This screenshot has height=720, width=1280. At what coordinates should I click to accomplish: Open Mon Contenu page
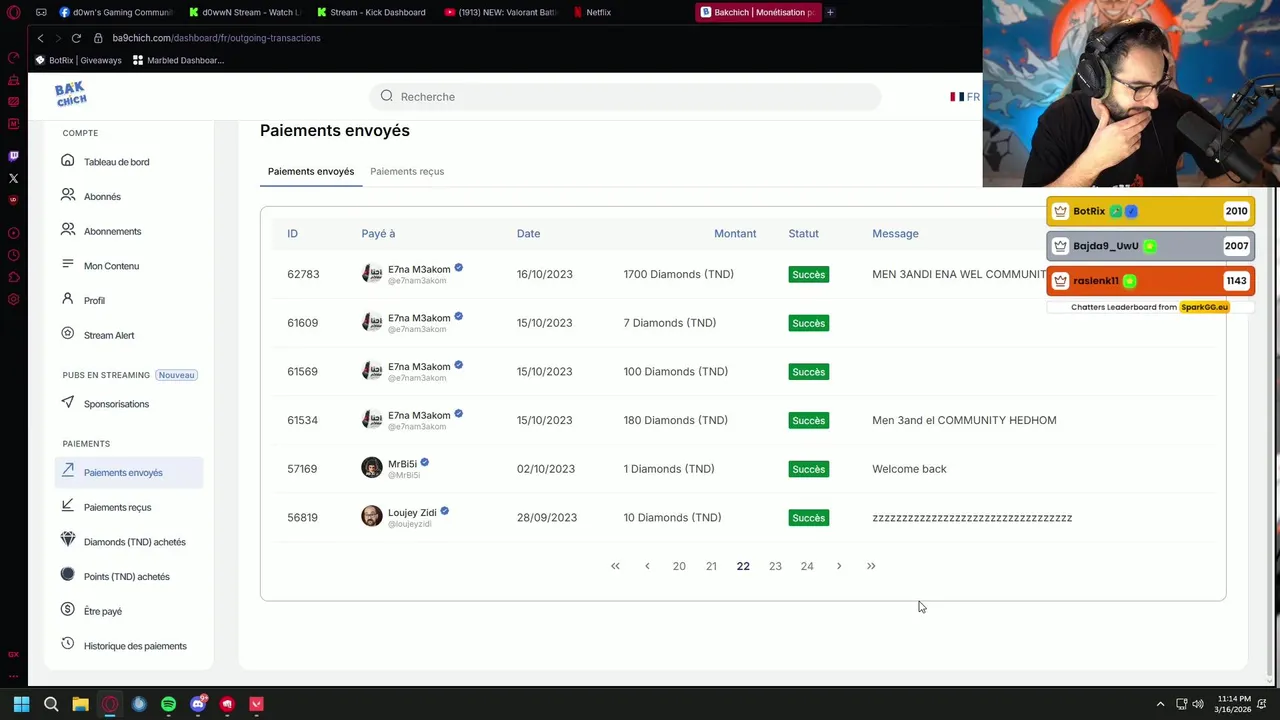(x=111, y=266)
